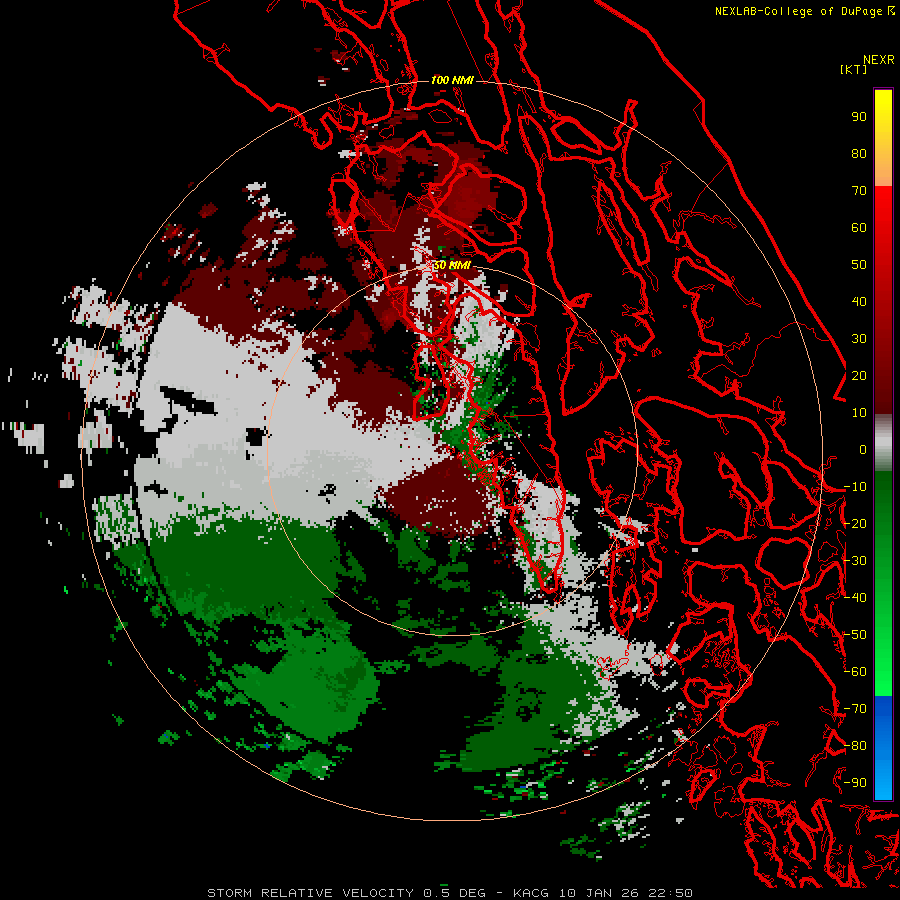Viewport: 900px width, 900px height.
Task: Click the 50 value on velocity scale
Action: tap(859, 265)
